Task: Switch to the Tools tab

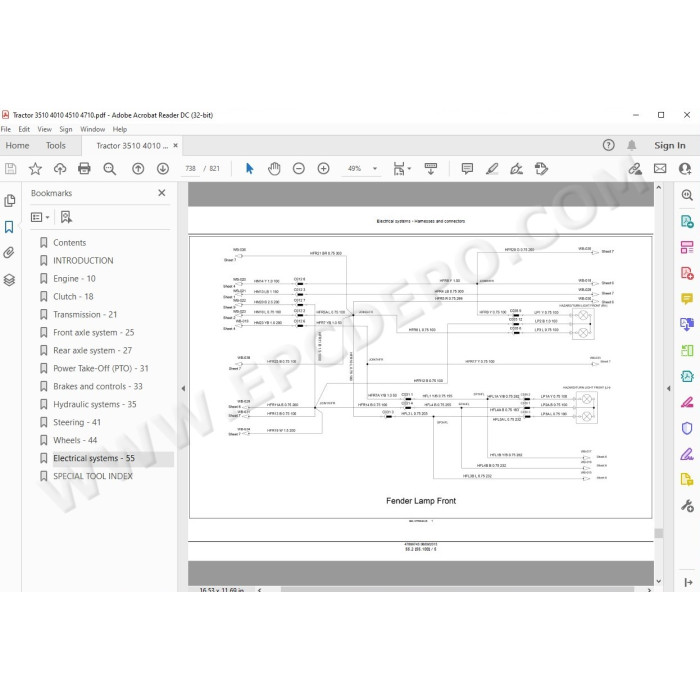Action: click(x=55, y=146)
